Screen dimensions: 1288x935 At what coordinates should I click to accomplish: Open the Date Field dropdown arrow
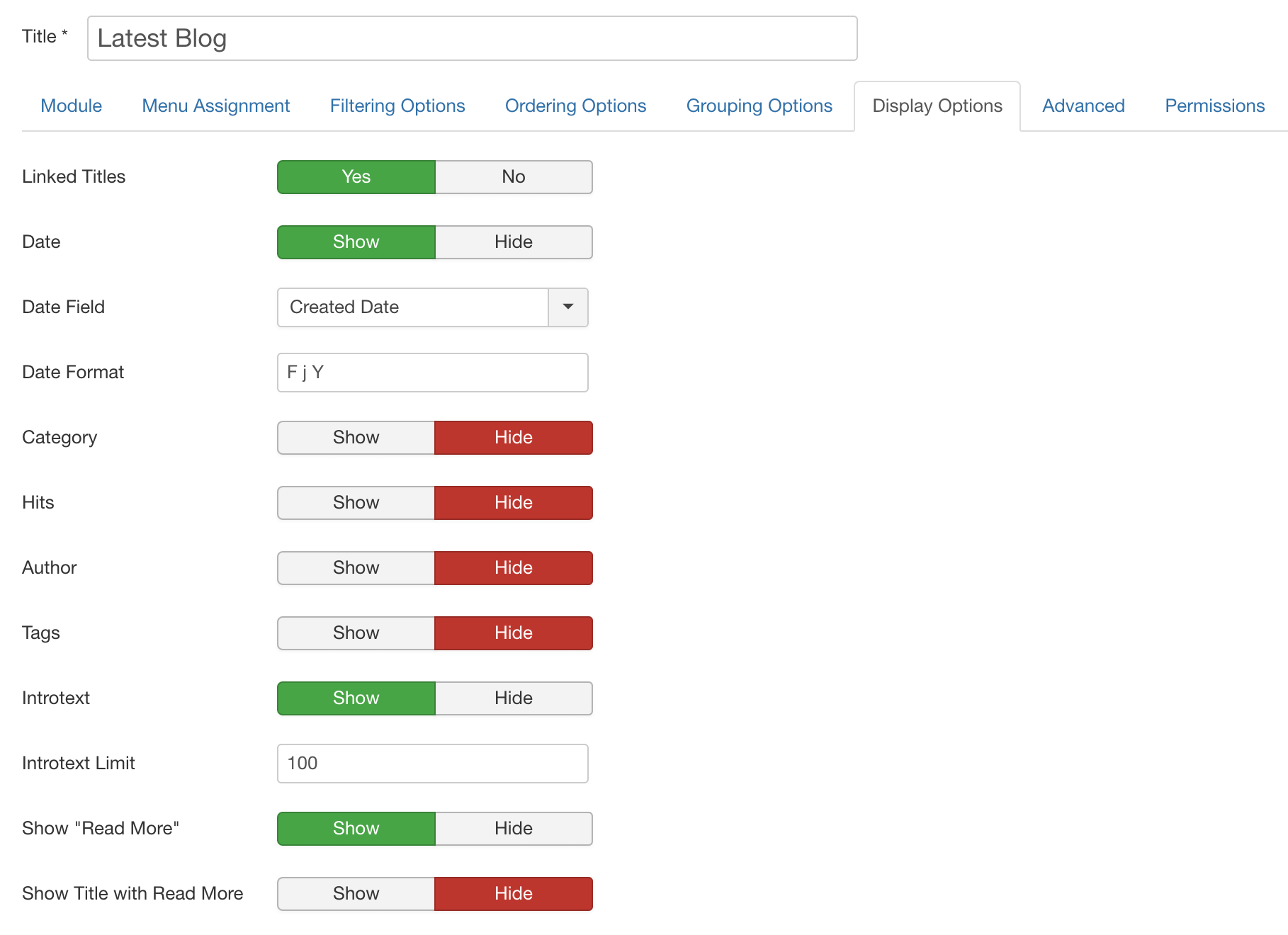(568, 307)
